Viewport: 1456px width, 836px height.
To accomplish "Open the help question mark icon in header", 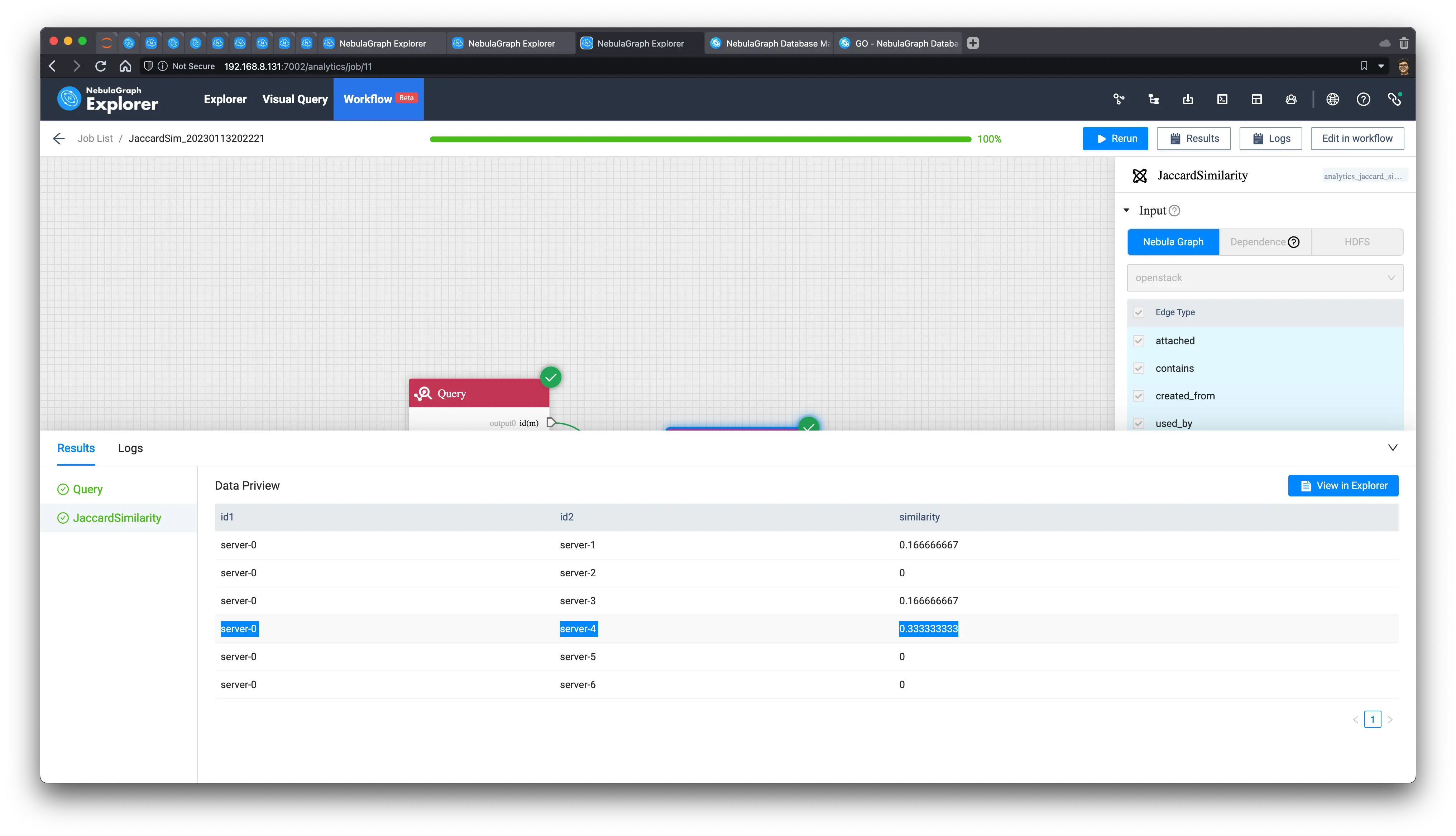I will [1364, 99].
